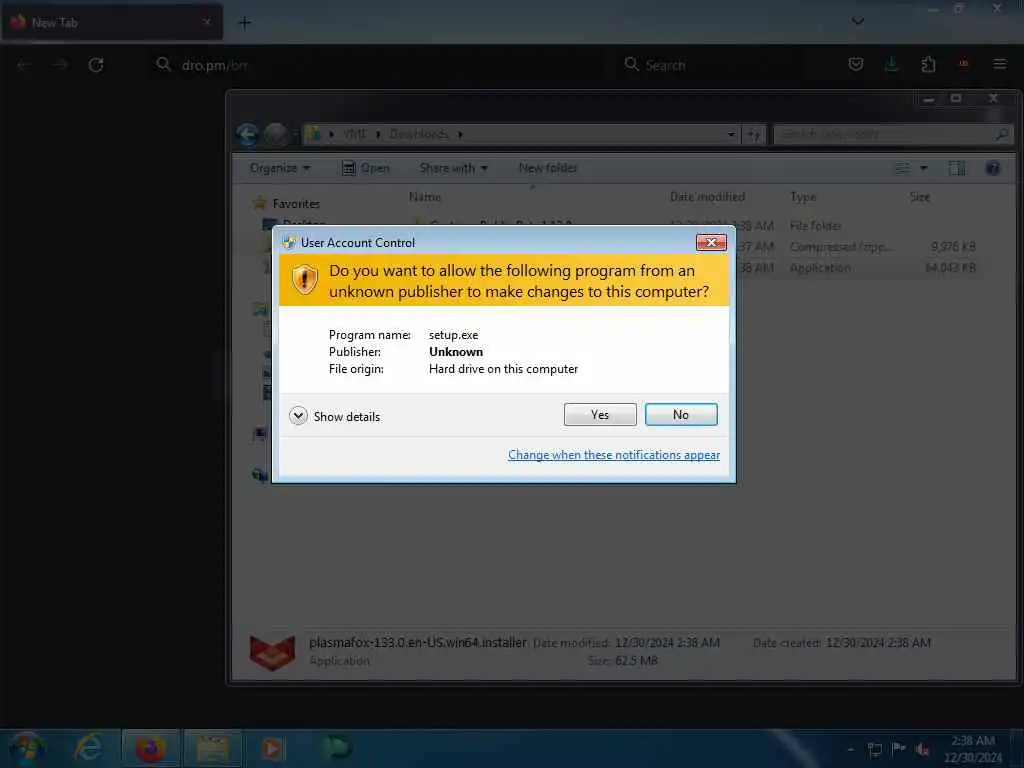Open a new browser tab
The width and height of the screenshot is (1024, 768).
click(245, 23)
